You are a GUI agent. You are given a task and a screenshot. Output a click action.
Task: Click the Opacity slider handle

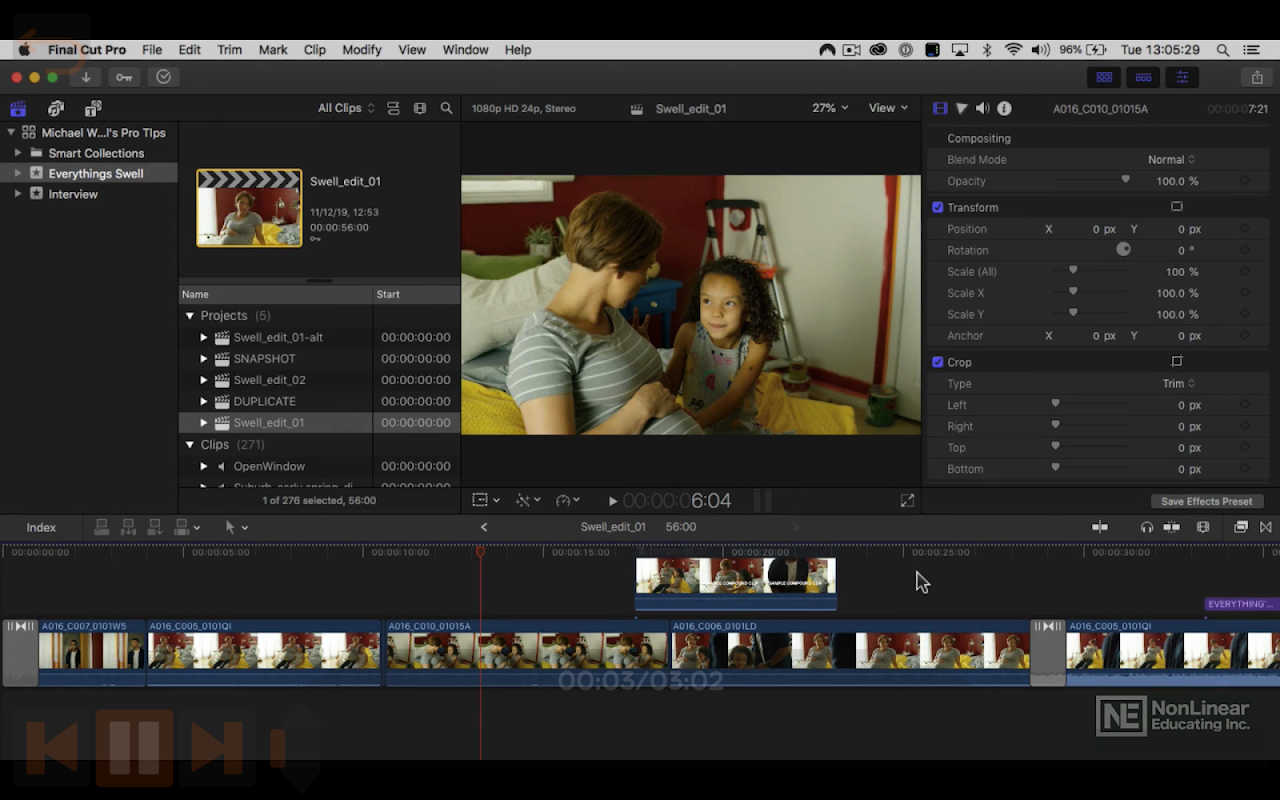click(x=1125, y=180)
